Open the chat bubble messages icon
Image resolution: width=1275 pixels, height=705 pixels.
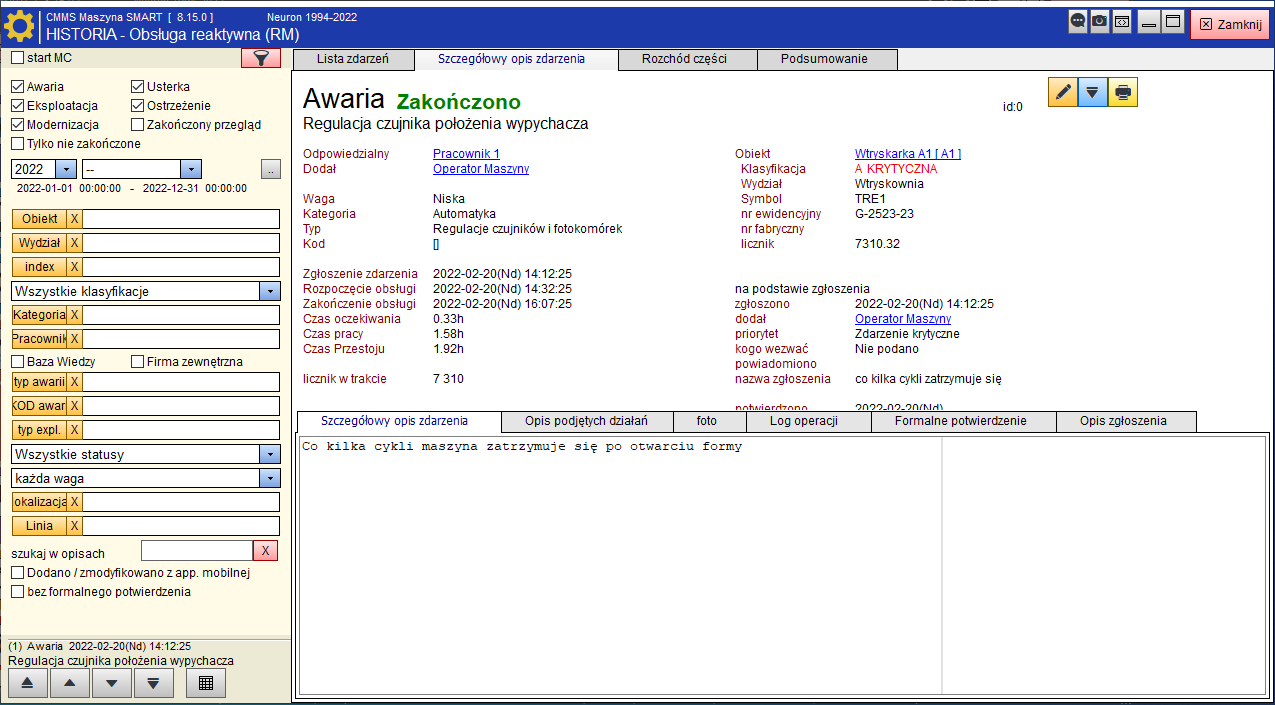[x=1078, y=21]
